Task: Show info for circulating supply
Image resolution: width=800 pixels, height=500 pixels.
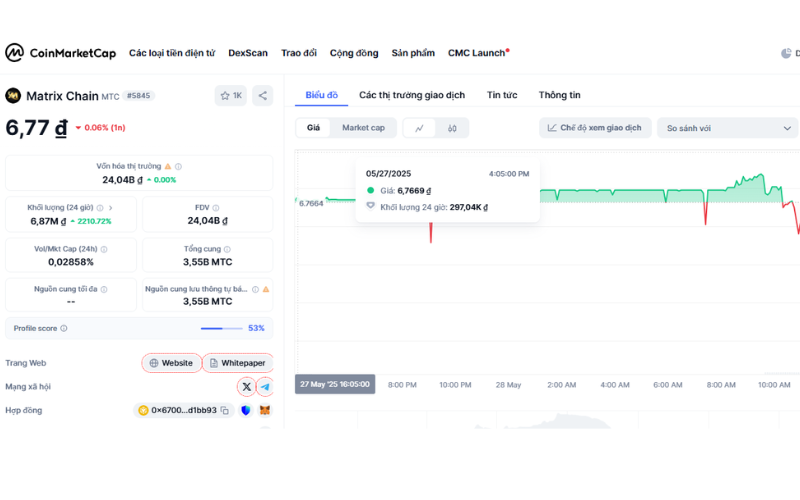Action: pyautogui.click(x=255, y=289)
